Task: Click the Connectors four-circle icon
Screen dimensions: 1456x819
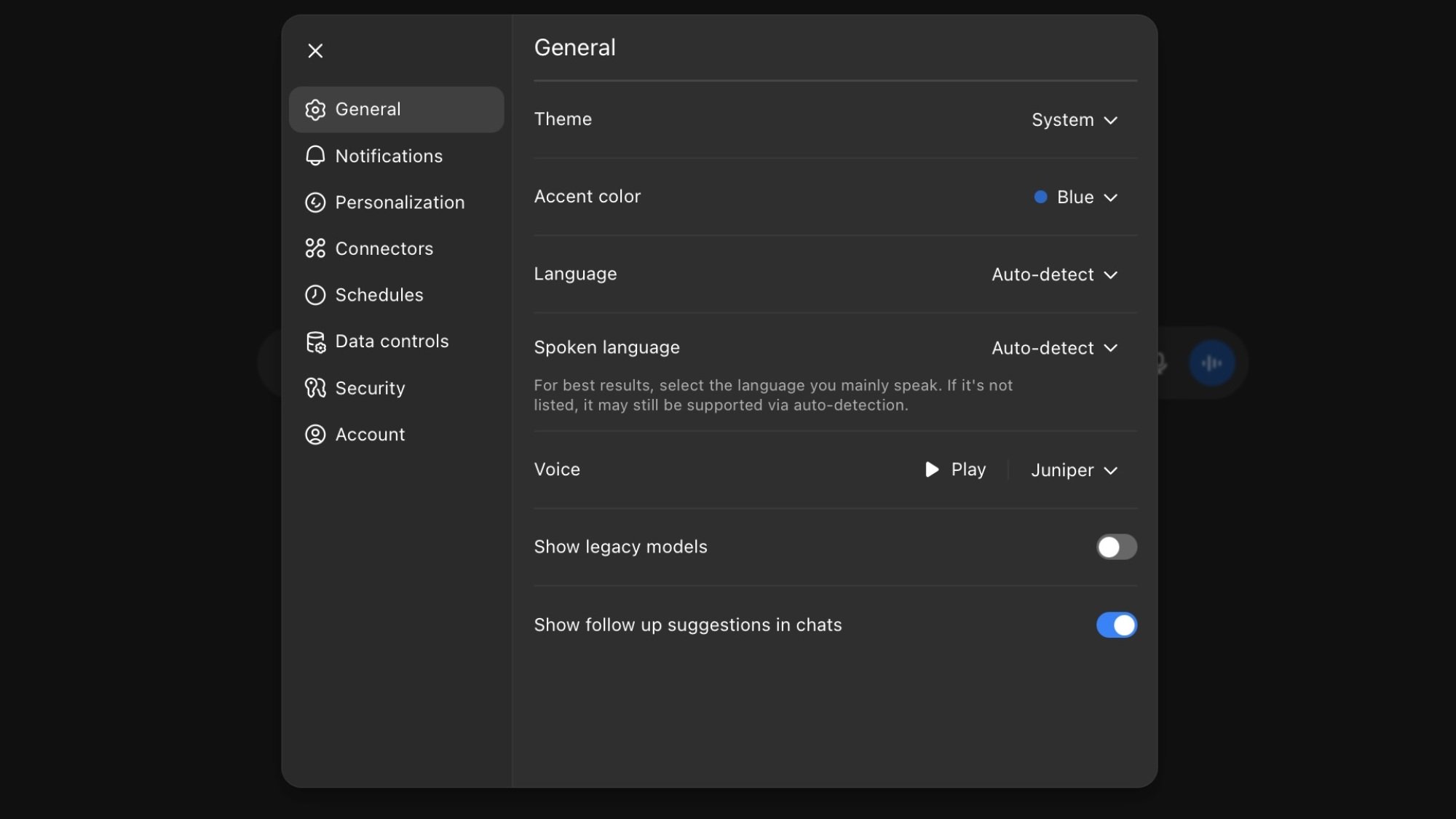Action: coord(315,248)
